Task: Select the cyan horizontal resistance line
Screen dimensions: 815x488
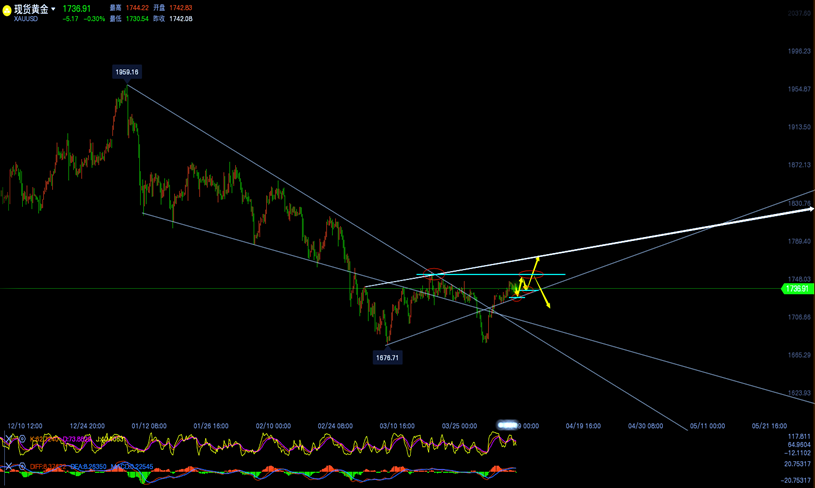Action: click(x=490, y=274)
